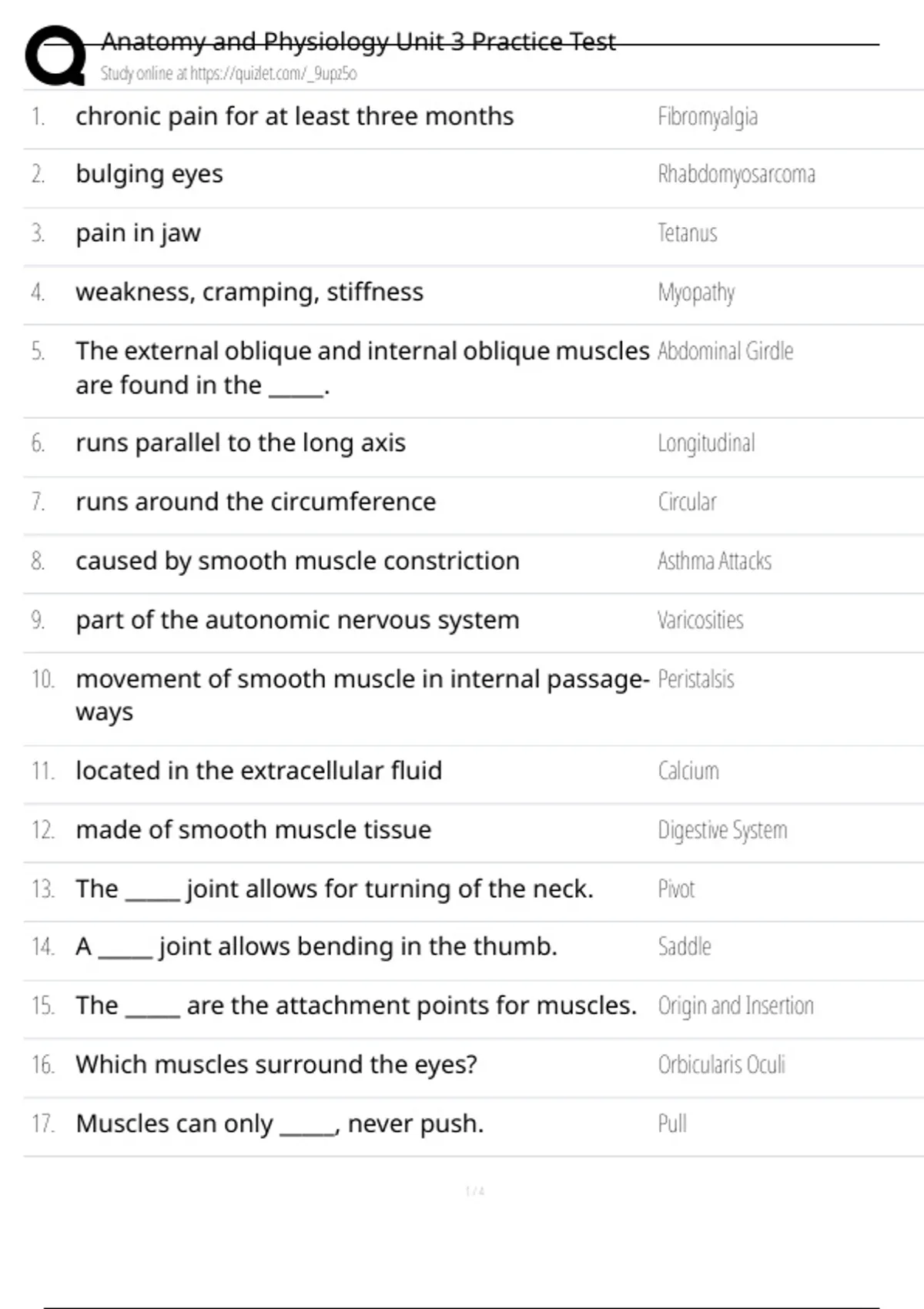This screenshot has width=924, height=1309.
Task: Click the answer Myopathy
Action: click(696, 293)
